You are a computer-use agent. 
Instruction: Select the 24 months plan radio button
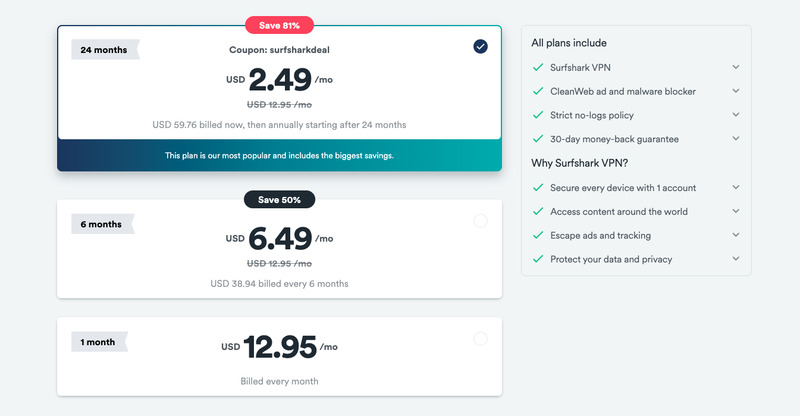480,46
